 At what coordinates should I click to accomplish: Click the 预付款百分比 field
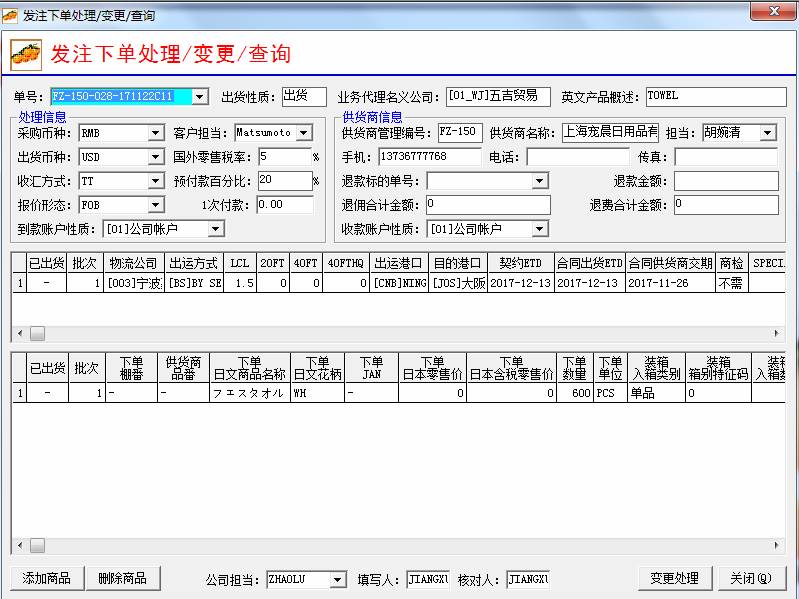285,181
